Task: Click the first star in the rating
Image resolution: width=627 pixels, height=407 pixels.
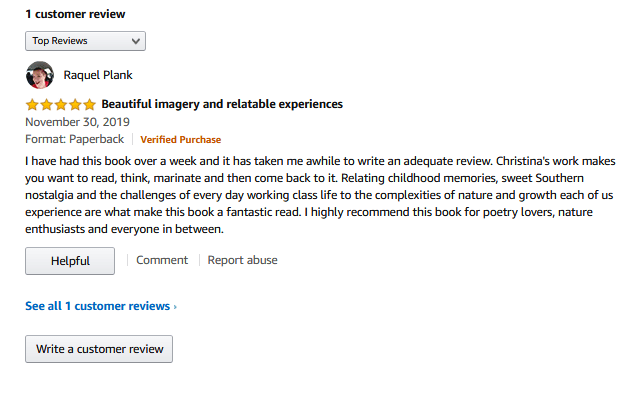Action: click(32, 104)
